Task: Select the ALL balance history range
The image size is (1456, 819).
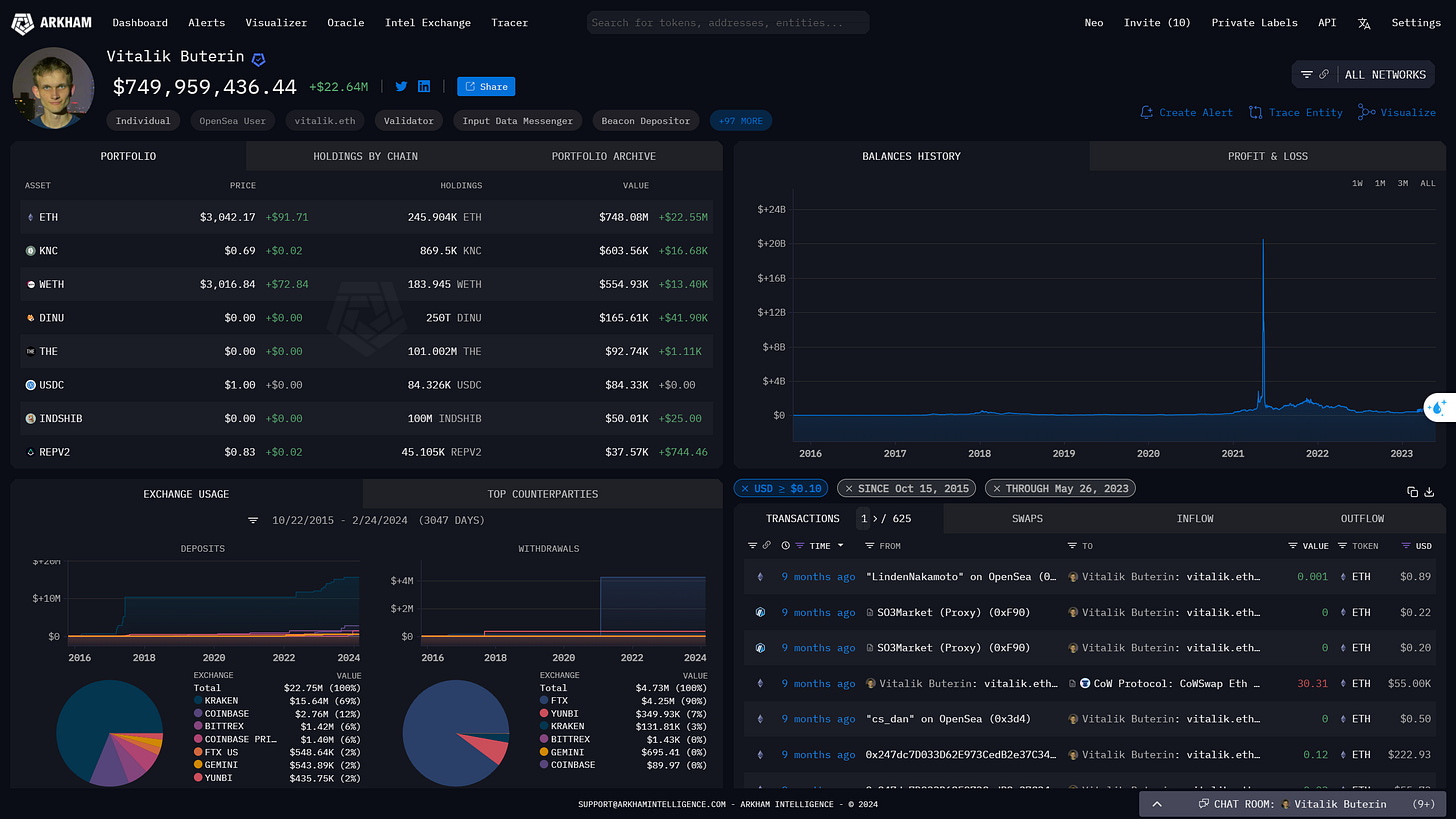Action: [x=1428, y=184]
